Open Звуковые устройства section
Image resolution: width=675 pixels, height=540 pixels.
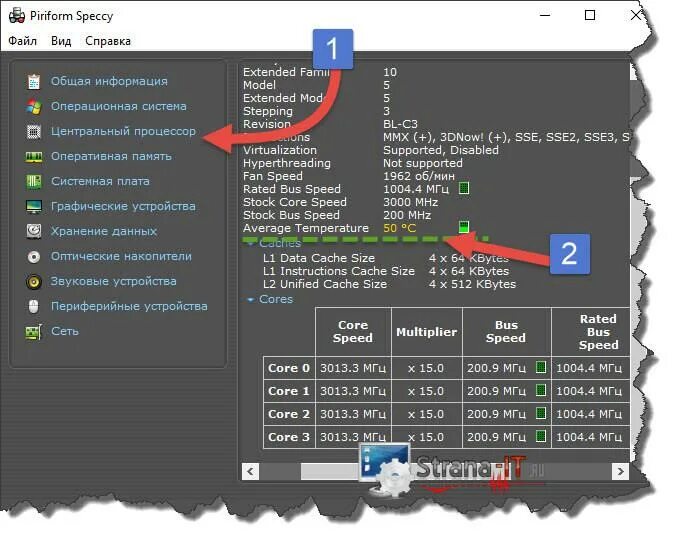pyautogui.click(x=114, y=281)
